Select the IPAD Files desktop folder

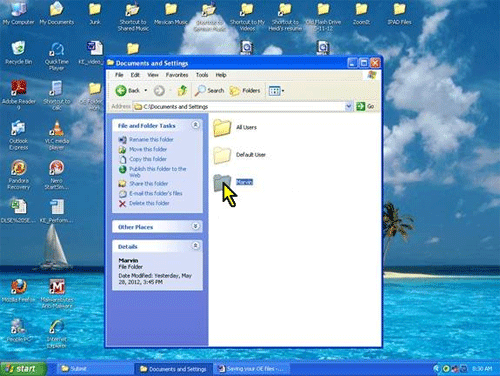399,13
